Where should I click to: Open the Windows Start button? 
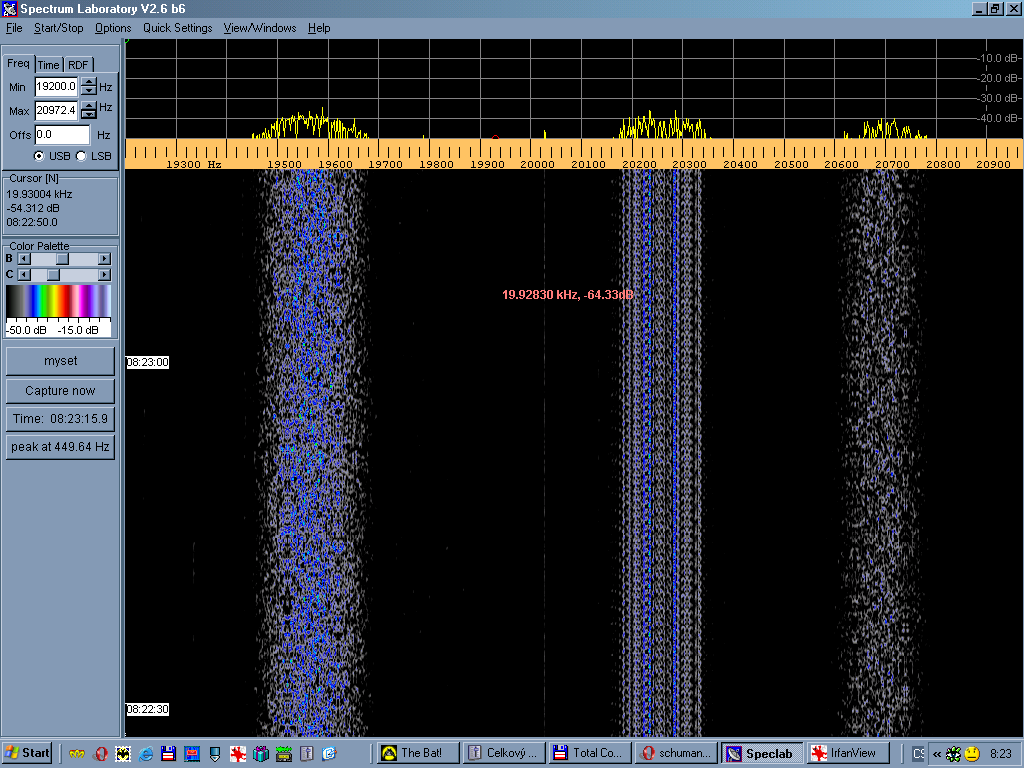pyautogui.click(x=27, y=753)
